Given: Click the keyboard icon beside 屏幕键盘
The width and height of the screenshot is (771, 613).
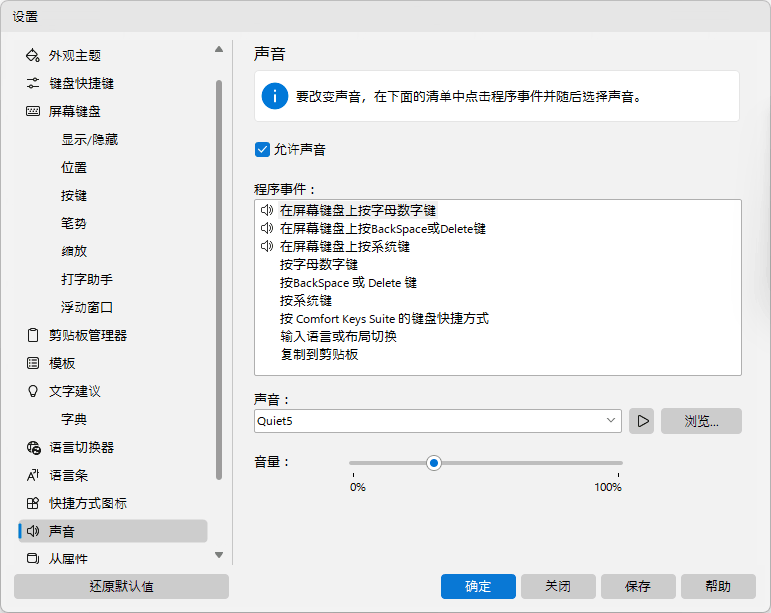Looking at the screenshot, I should 32,111.
